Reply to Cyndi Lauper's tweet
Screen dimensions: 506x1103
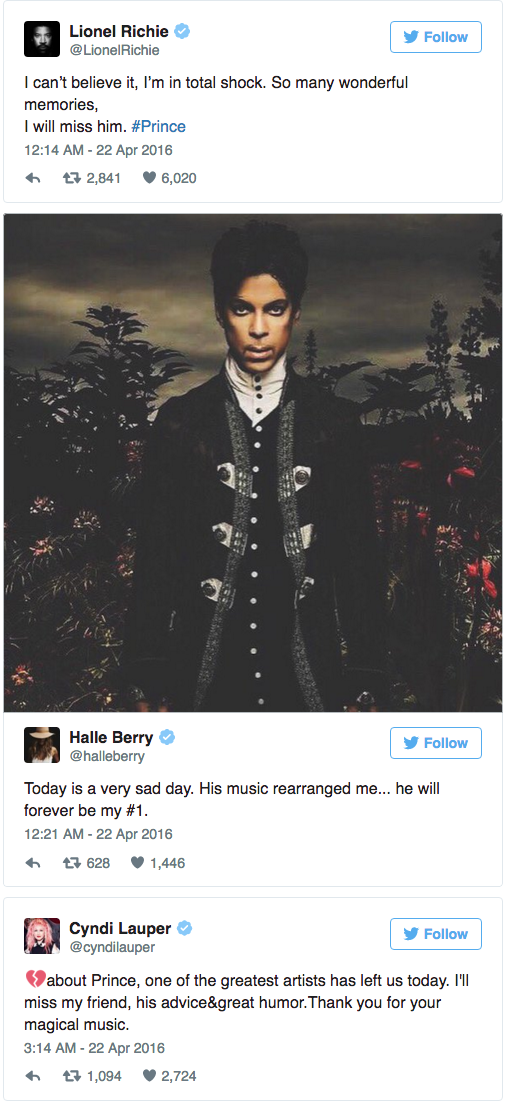click(33, 1076)
